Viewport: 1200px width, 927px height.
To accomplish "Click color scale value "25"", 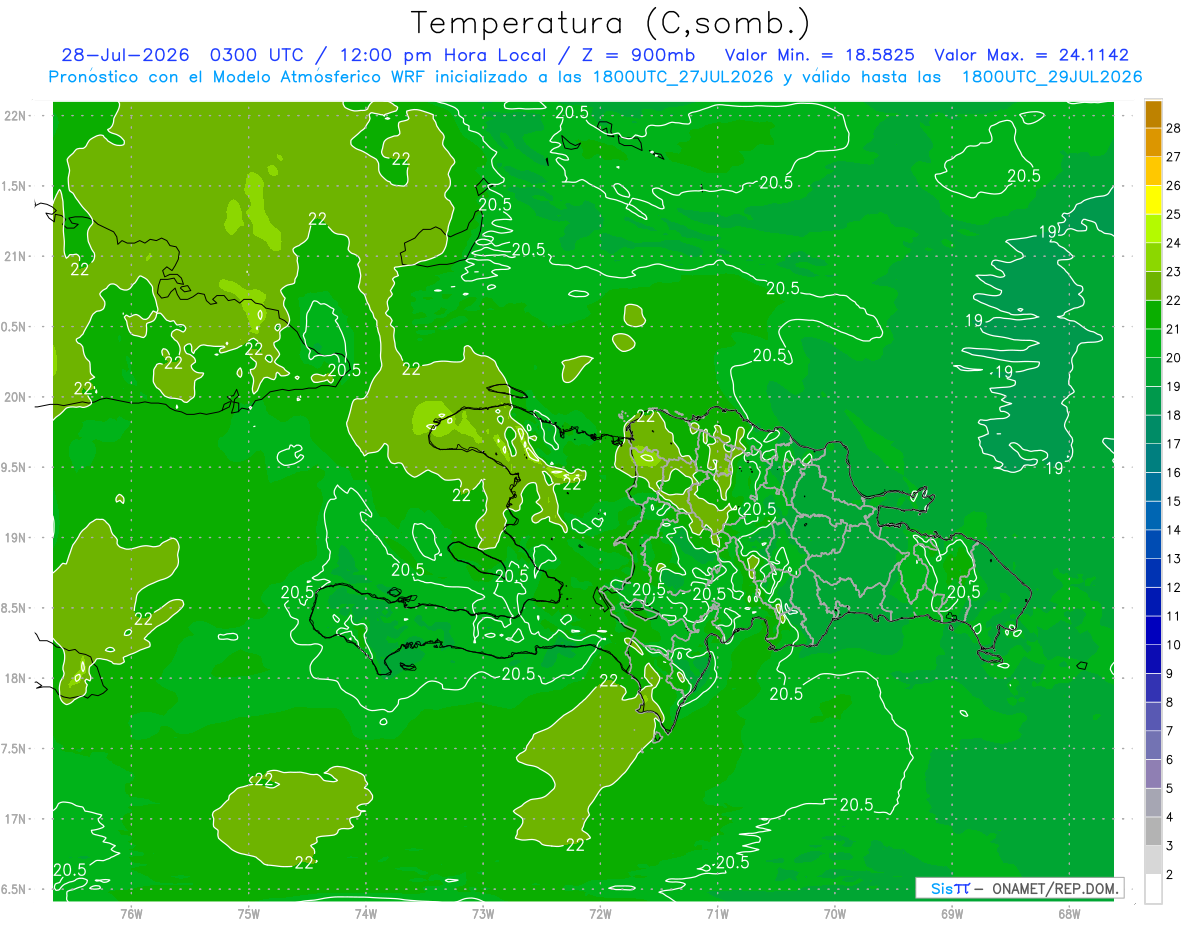I will [x=1174, y=214].
